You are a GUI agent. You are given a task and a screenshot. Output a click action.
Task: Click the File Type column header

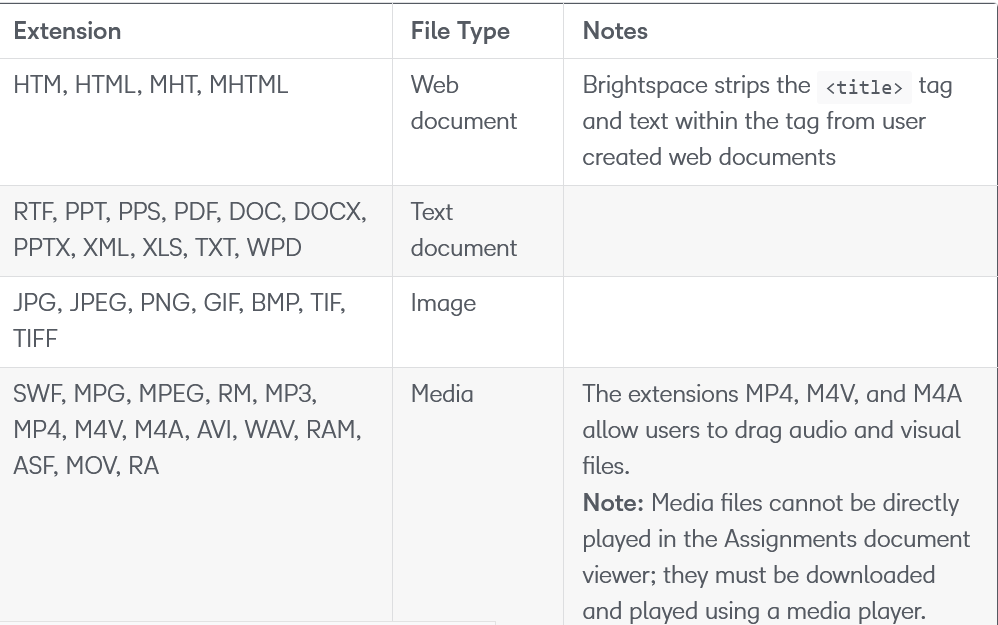[460, 31]
